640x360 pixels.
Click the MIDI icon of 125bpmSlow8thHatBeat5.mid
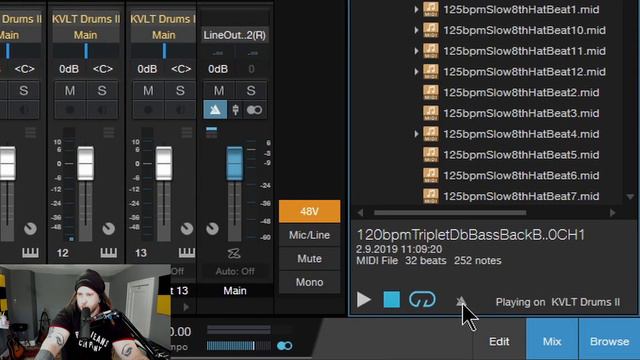click(431, 155)
